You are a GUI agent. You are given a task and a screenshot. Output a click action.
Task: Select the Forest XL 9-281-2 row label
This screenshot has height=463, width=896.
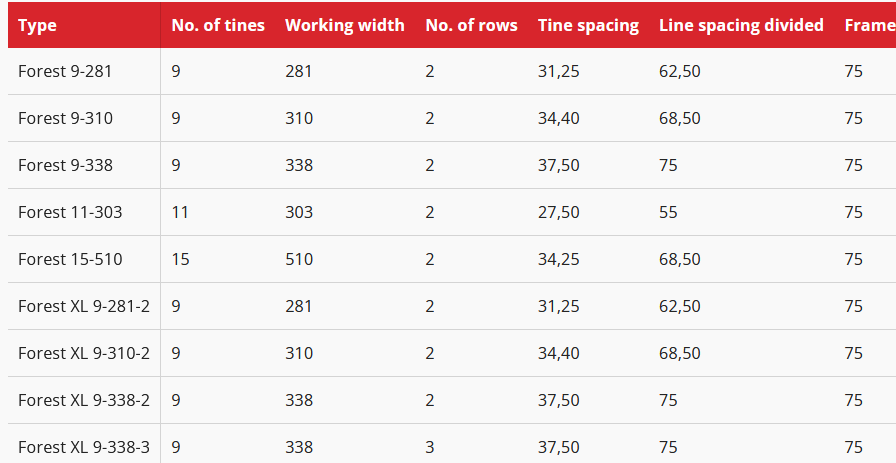click(84, 306)
